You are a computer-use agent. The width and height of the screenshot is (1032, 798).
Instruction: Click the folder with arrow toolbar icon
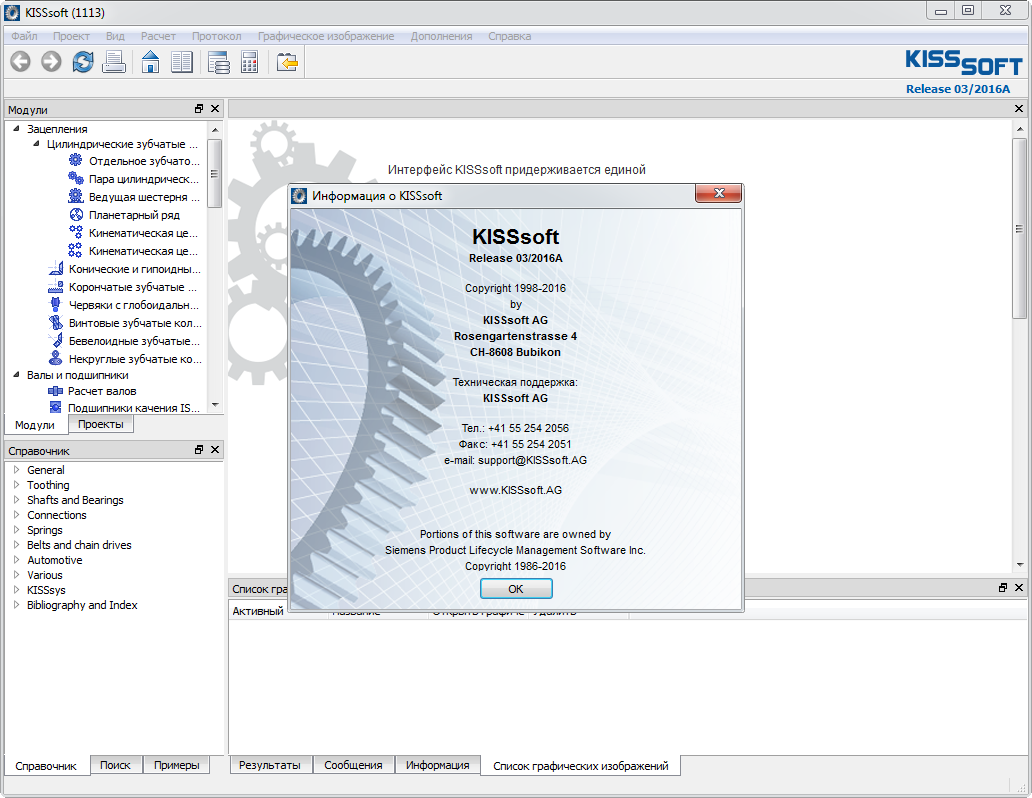pos(287,62)
